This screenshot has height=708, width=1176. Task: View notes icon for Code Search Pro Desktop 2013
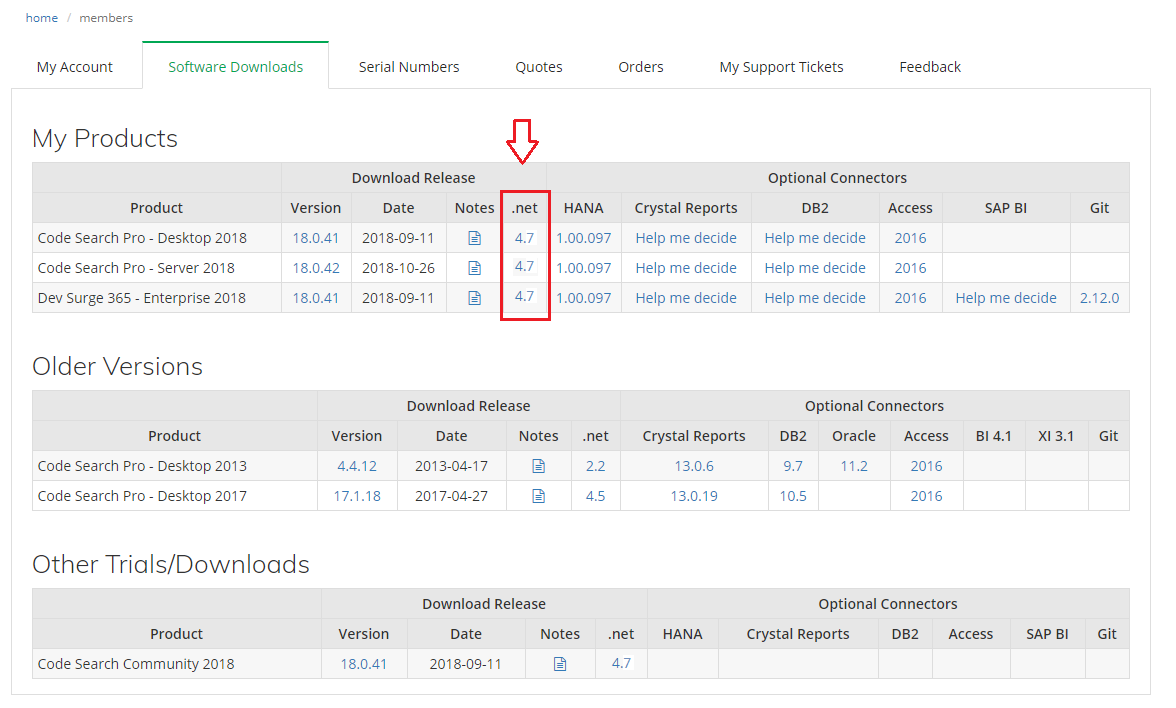click(538, 466)
